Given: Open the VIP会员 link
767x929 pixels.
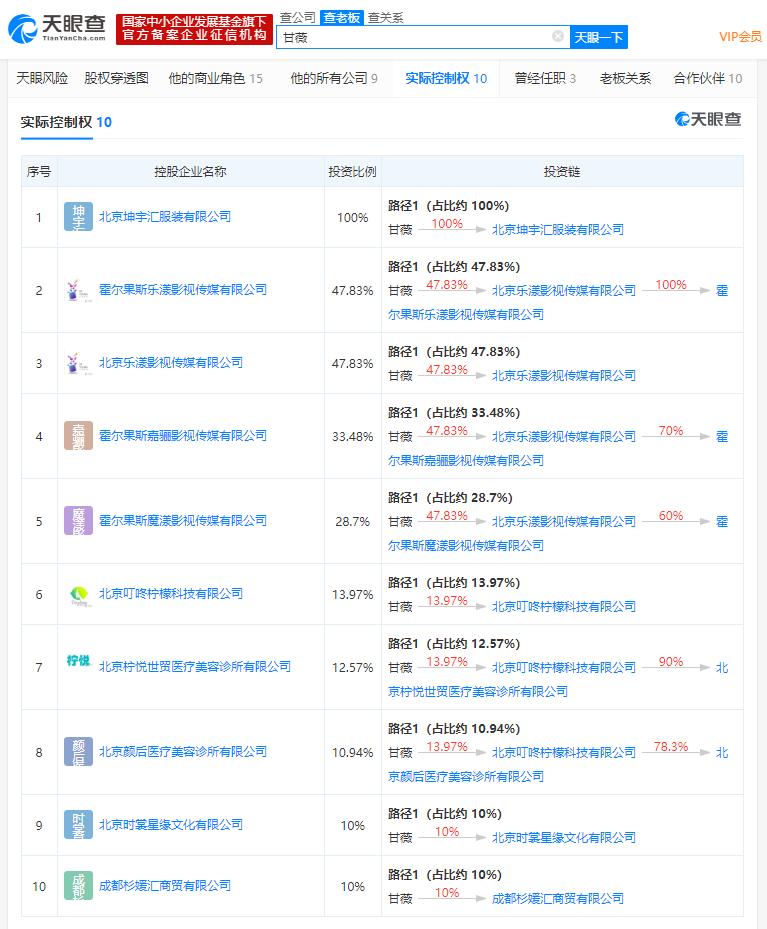Looking at the screenshot, I should coord(740,37).
